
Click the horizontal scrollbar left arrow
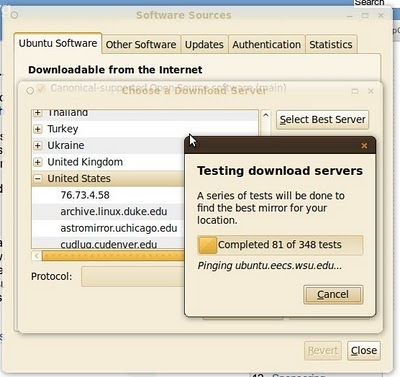(37, 256)
